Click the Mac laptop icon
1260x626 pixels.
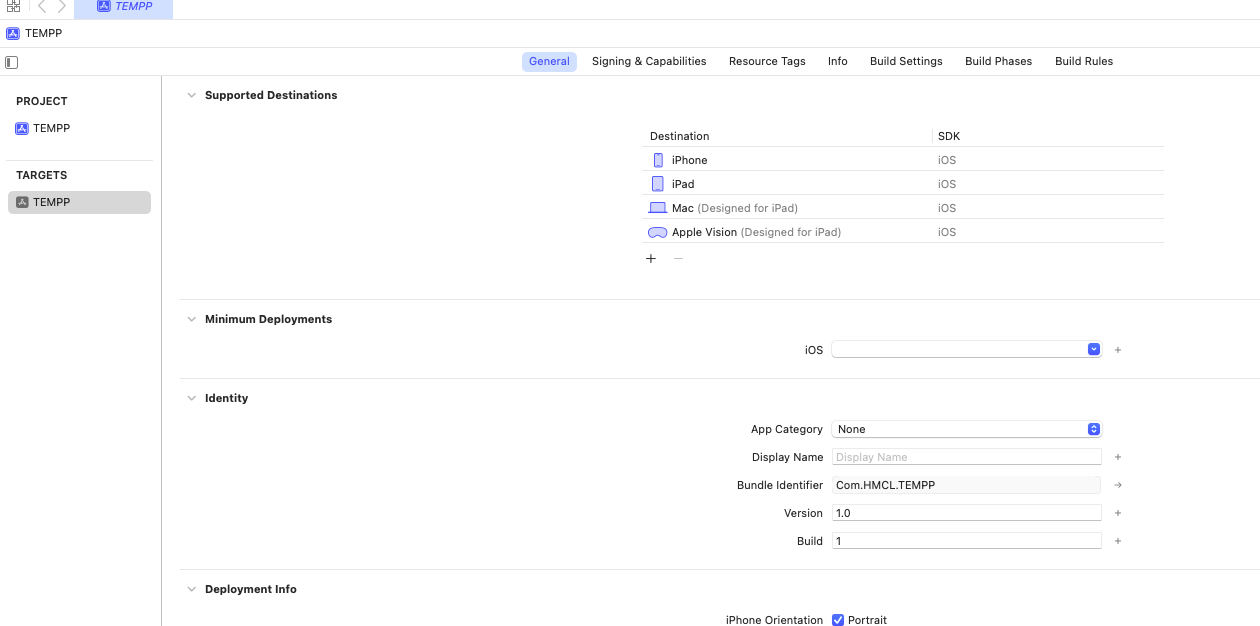pyautogui.click(x=657, y=208)
